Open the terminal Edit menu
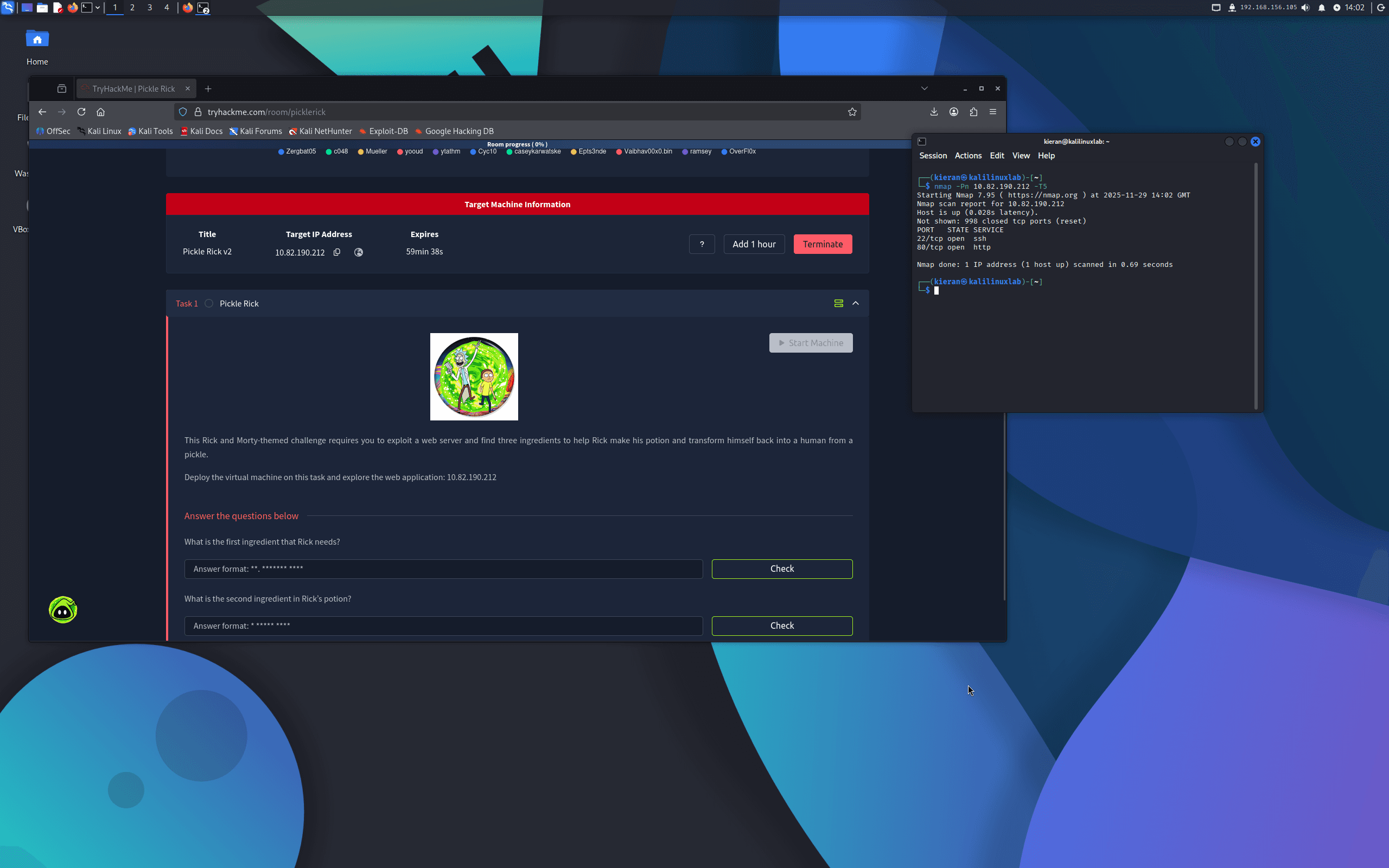Viewport: 1389px width, 868px height. click(997, 156)
